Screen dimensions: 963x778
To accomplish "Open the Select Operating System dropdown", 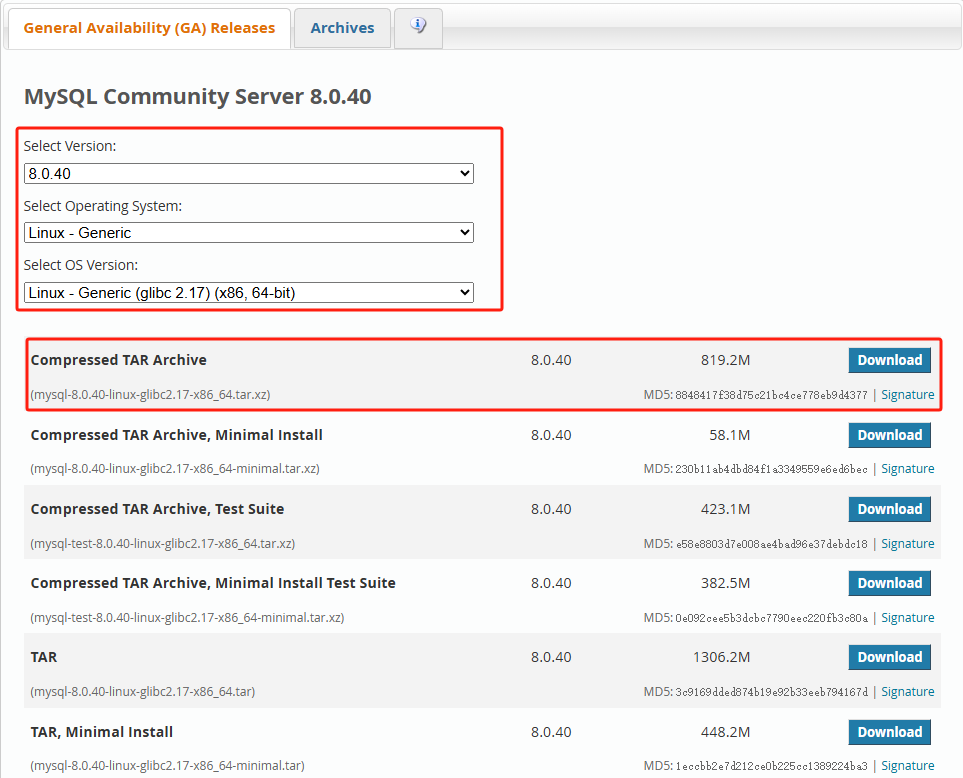I will 248,232.
